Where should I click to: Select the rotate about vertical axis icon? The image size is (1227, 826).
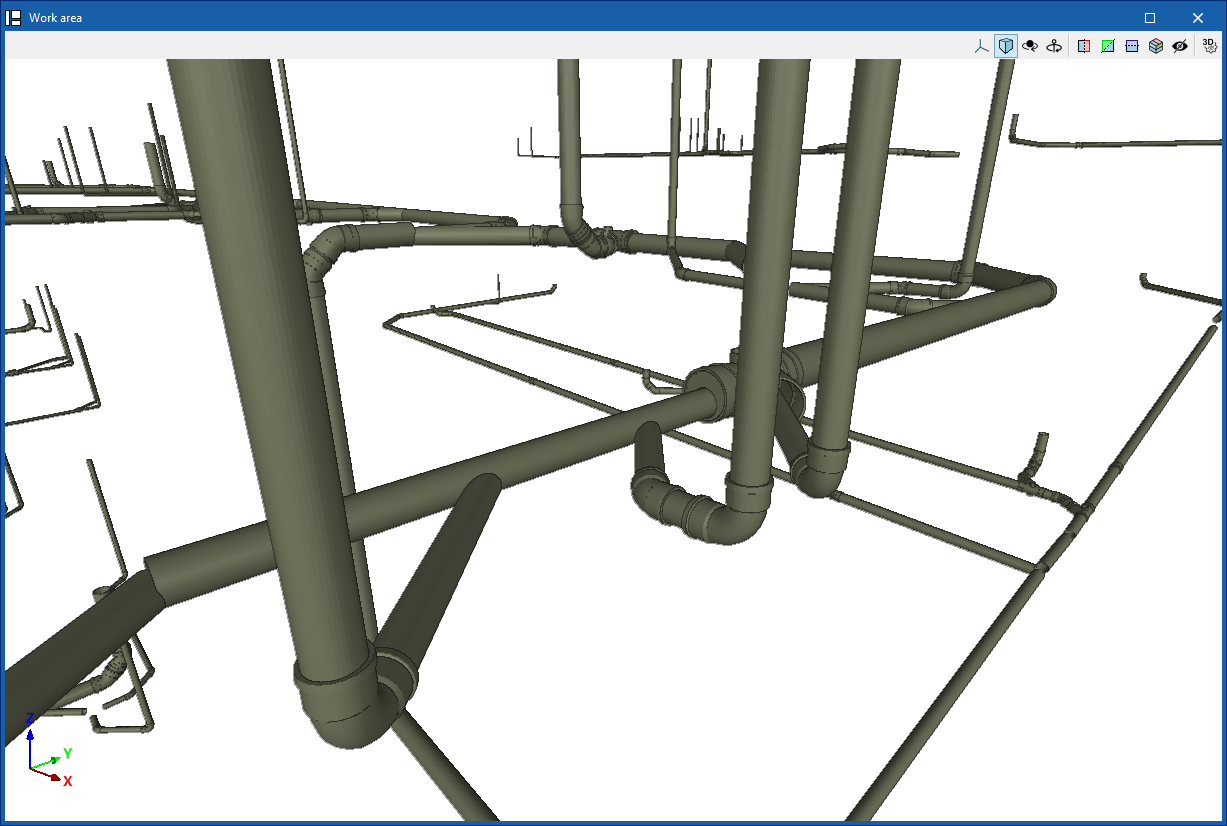(x=1054, y=46)
